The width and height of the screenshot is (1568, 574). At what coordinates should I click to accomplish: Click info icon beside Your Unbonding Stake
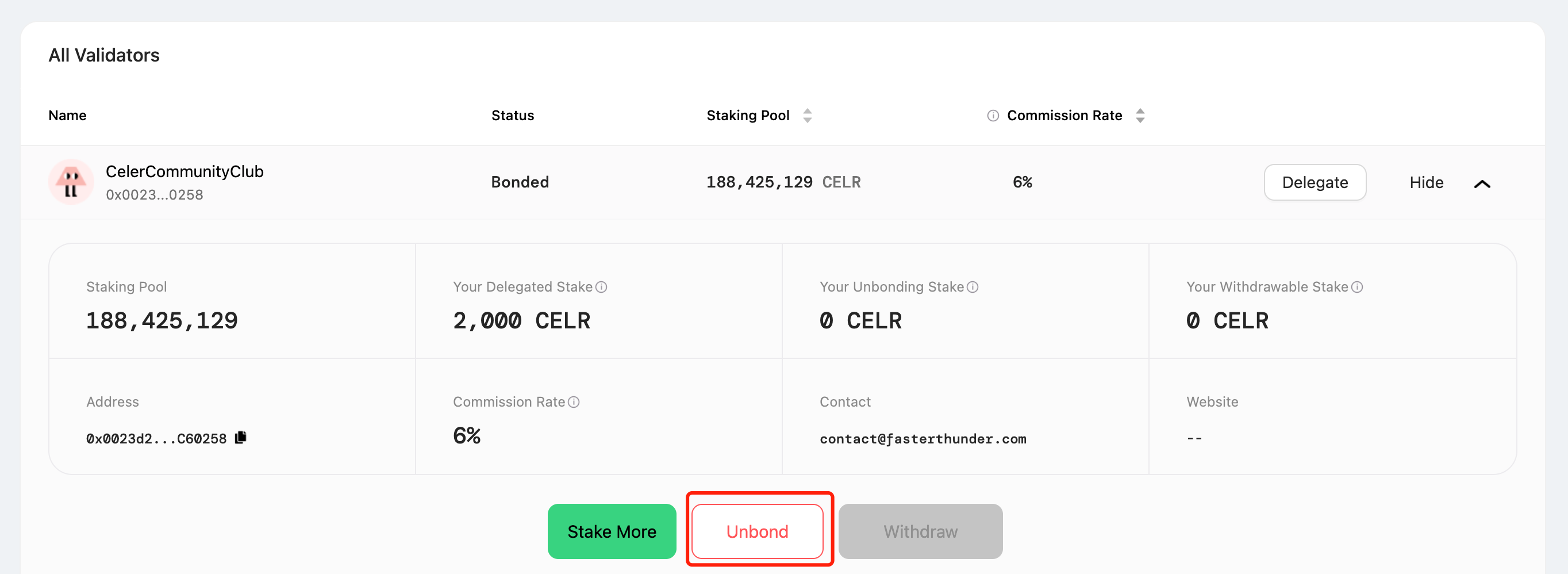tap(973, 287)
